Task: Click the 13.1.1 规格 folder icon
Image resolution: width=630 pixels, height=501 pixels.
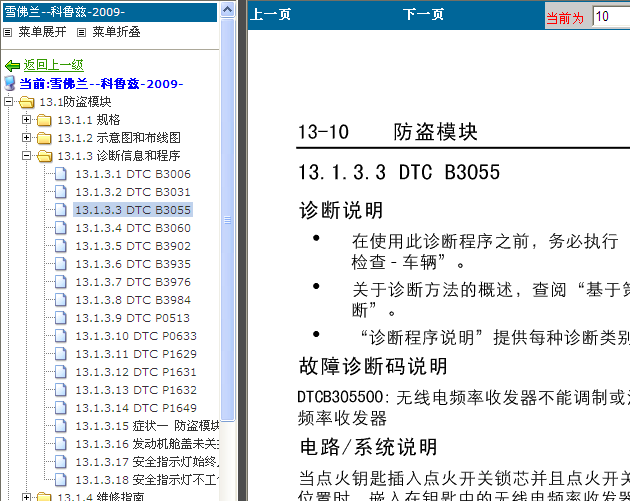Action: (44, 120)
